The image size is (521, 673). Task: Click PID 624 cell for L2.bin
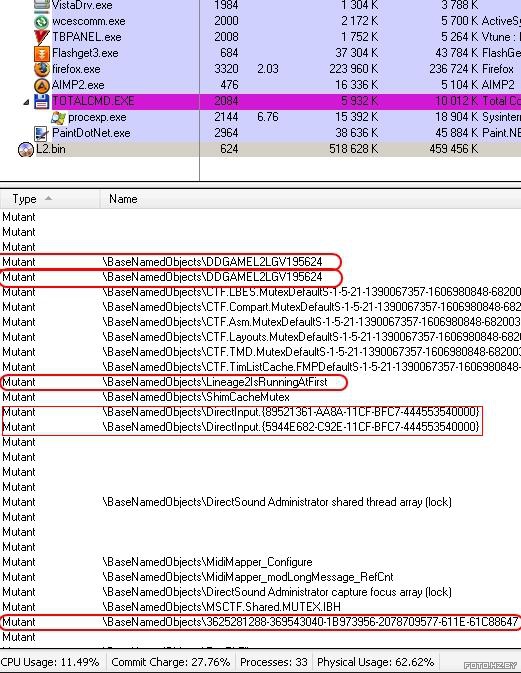tap(229, 149)
